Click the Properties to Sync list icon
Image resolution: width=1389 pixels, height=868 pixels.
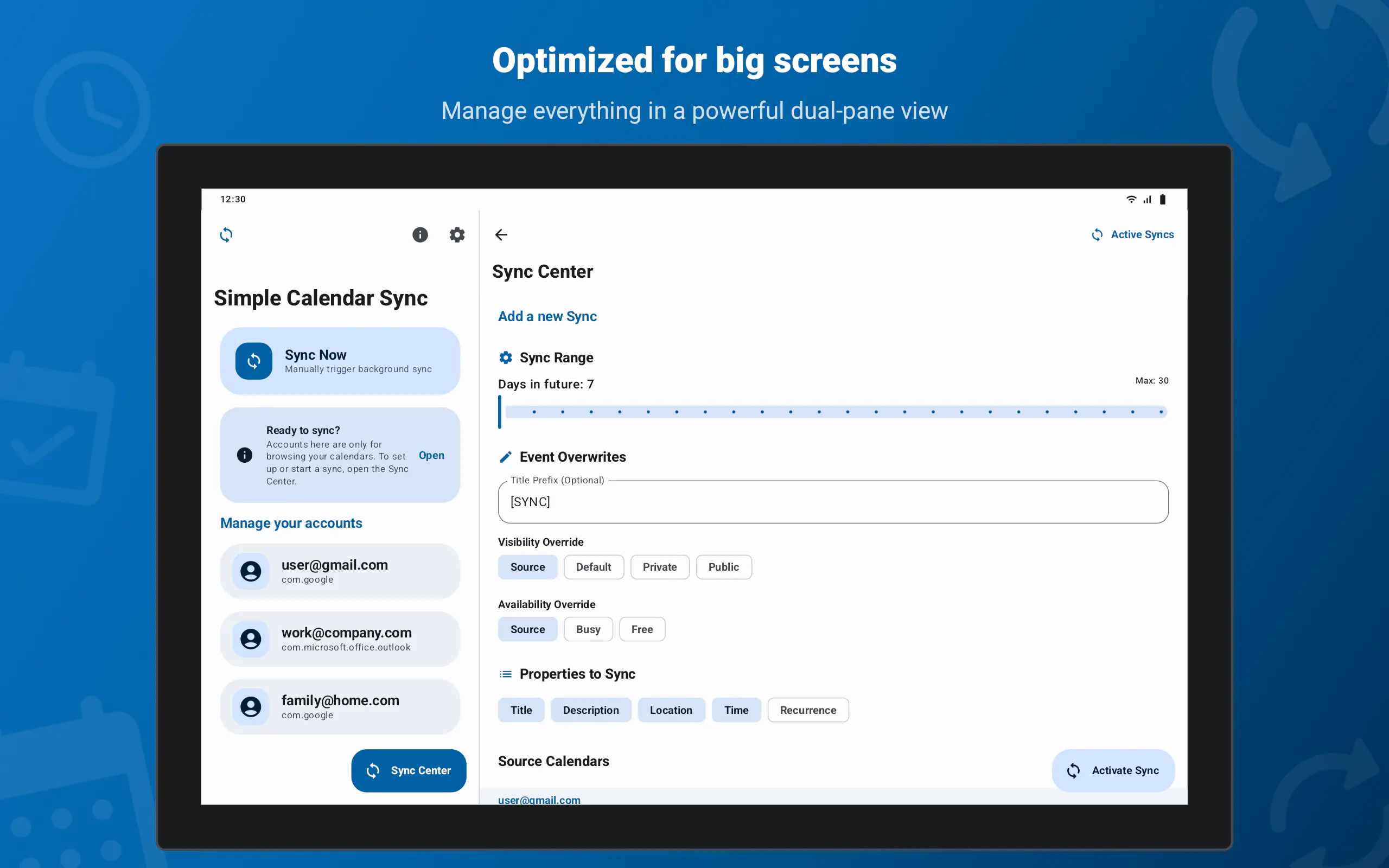click(506, 674)
